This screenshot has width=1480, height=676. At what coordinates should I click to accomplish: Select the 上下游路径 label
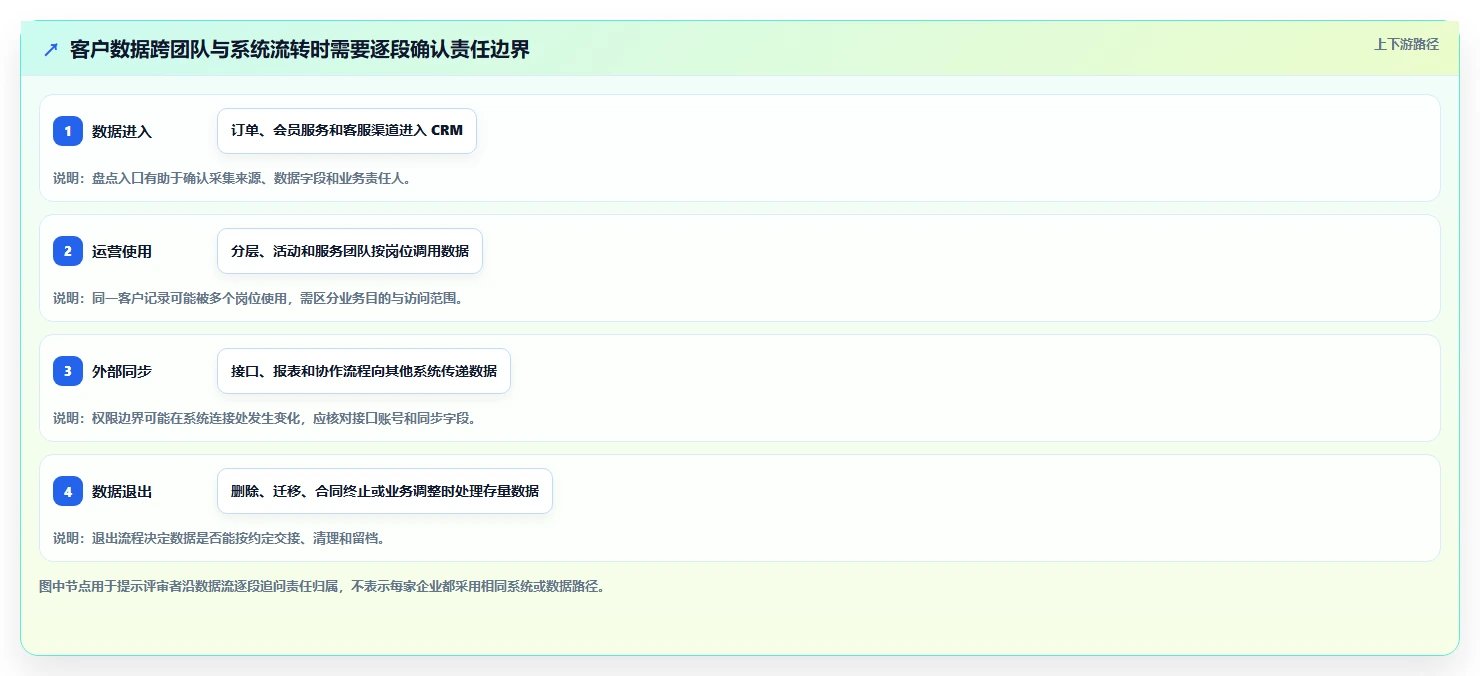coord(1406,44)
